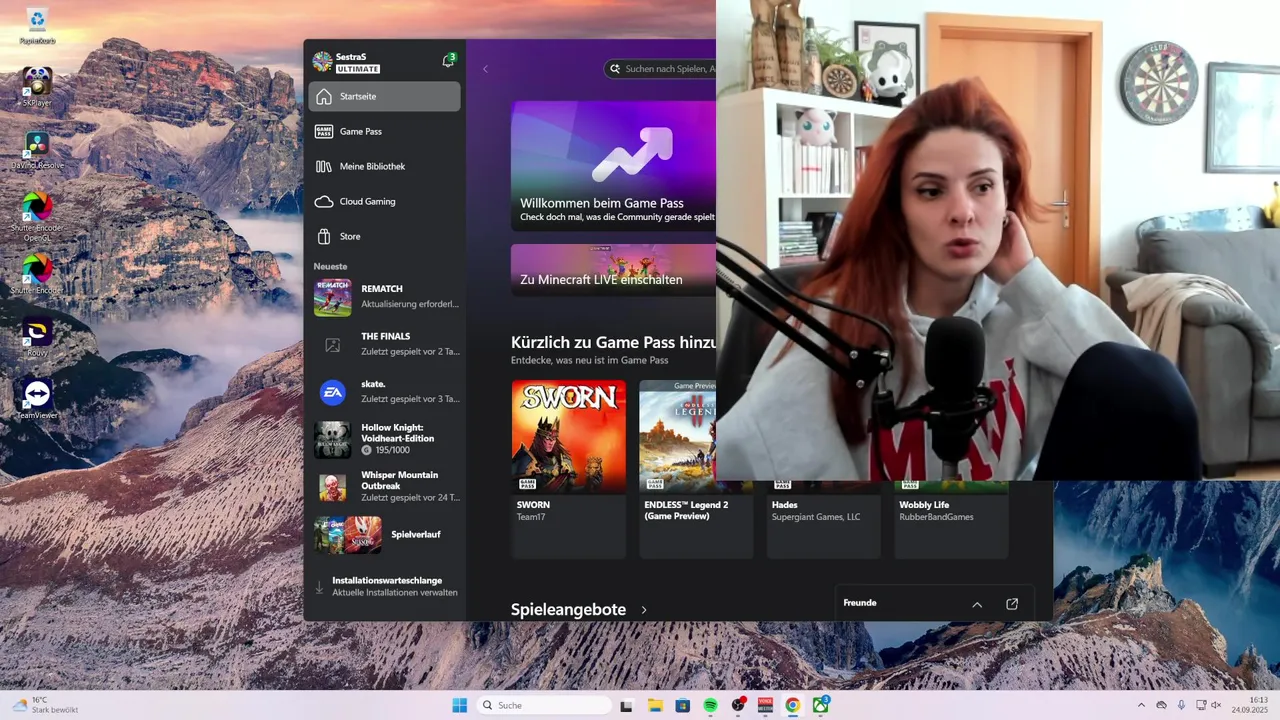Click the Whisper Mountain Outbreak thumbnail

332,487
